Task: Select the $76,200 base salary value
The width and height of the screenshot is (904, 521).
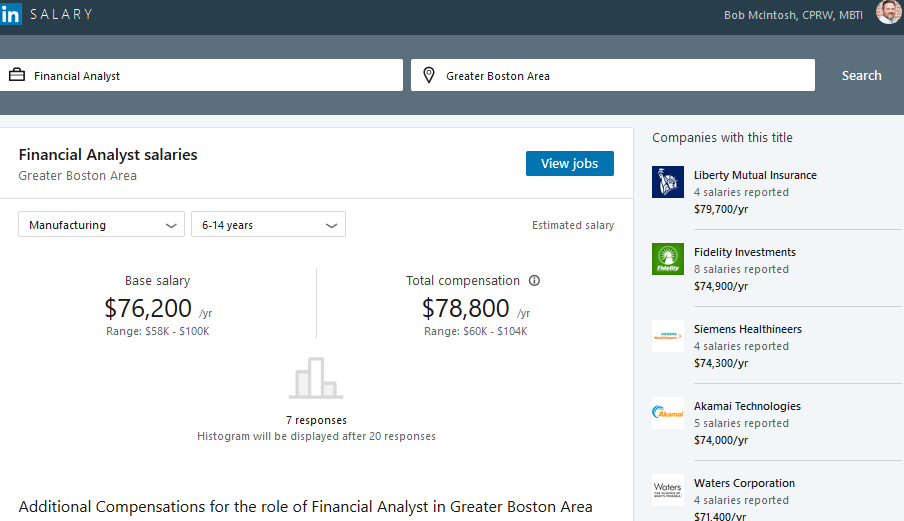Action: 148,308
